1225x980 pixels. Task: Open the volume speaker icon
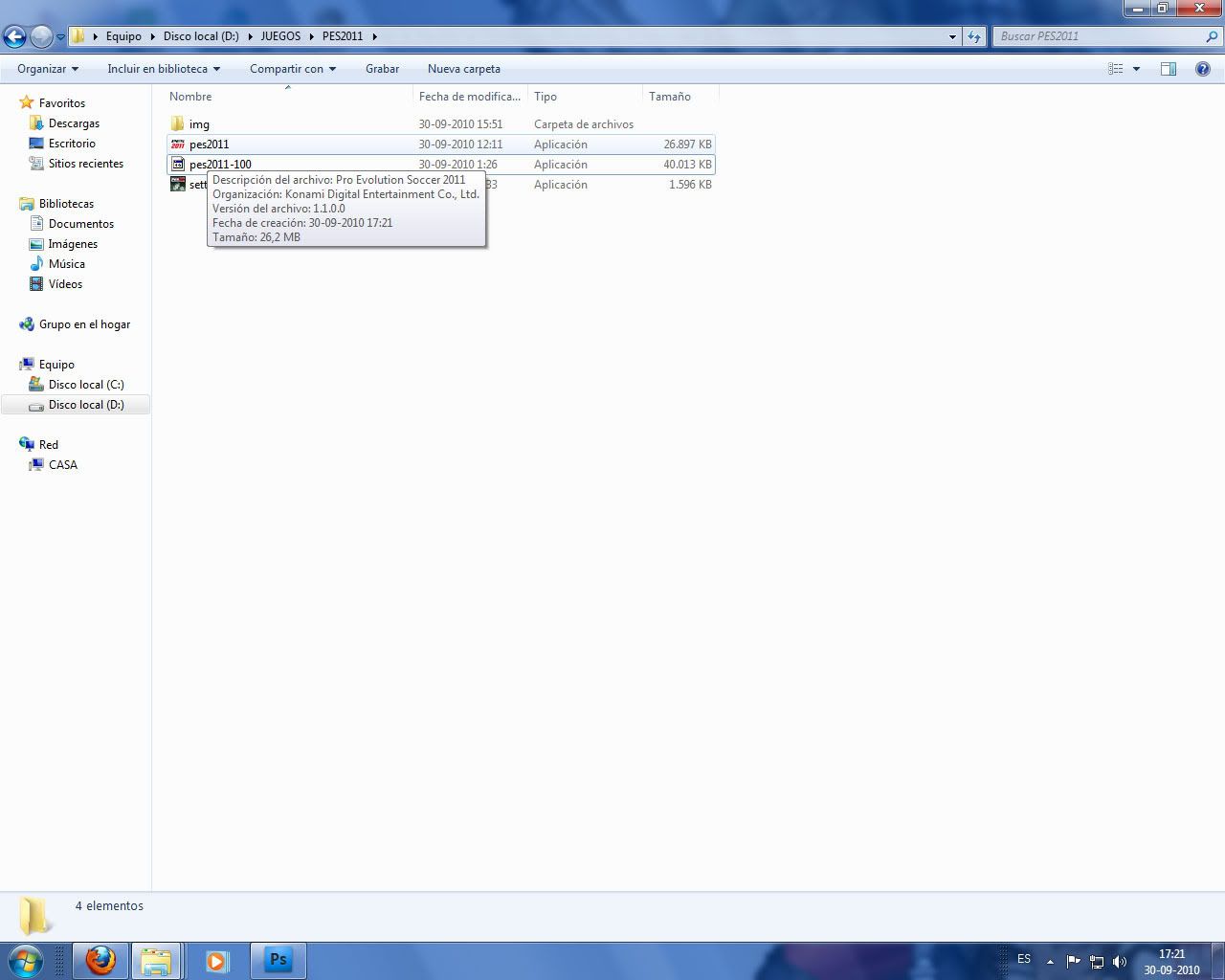click(x=1120, y=961)
